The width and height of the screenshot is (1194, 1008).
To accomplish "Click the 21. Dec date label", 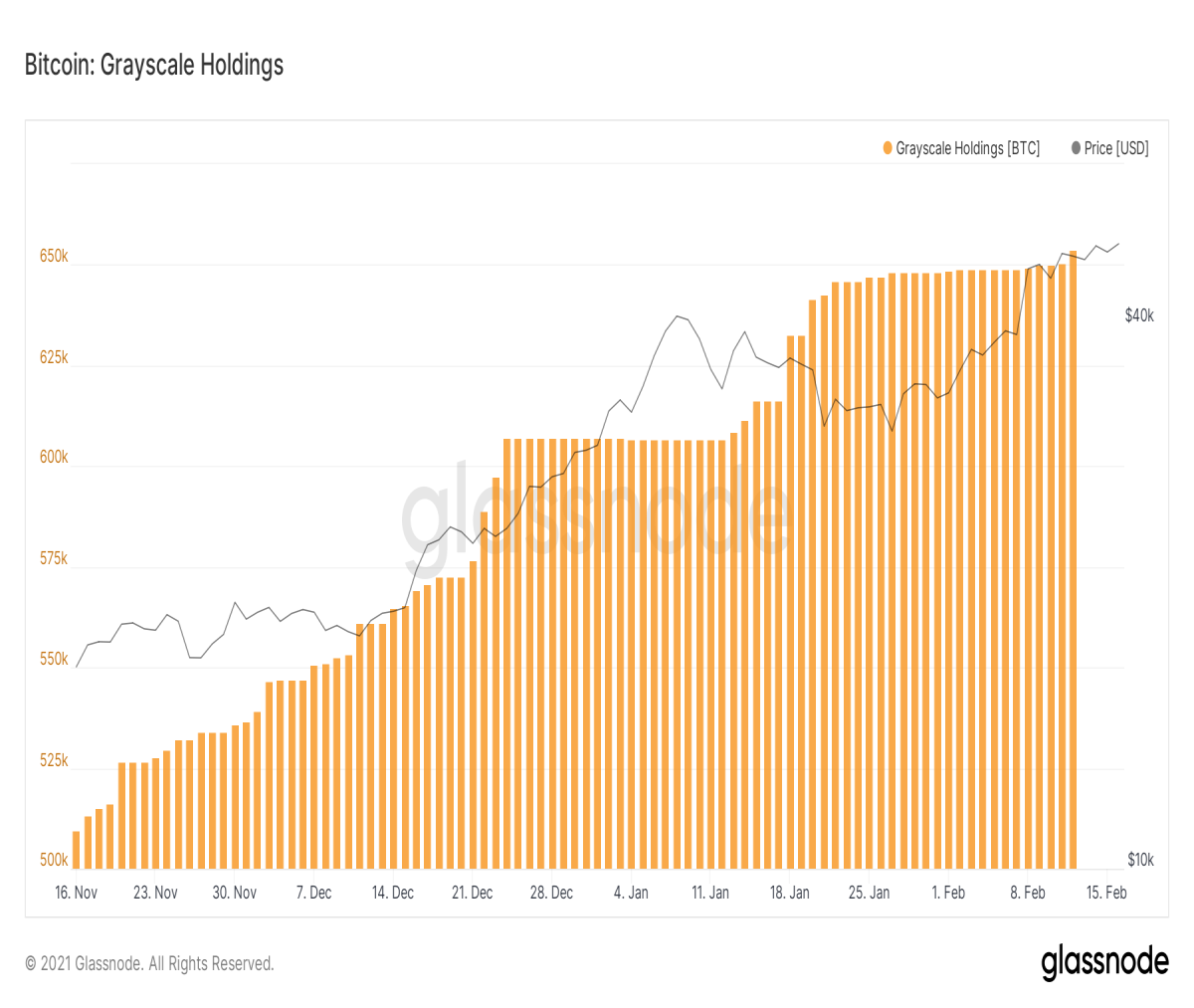I will (x=472, y=893).
